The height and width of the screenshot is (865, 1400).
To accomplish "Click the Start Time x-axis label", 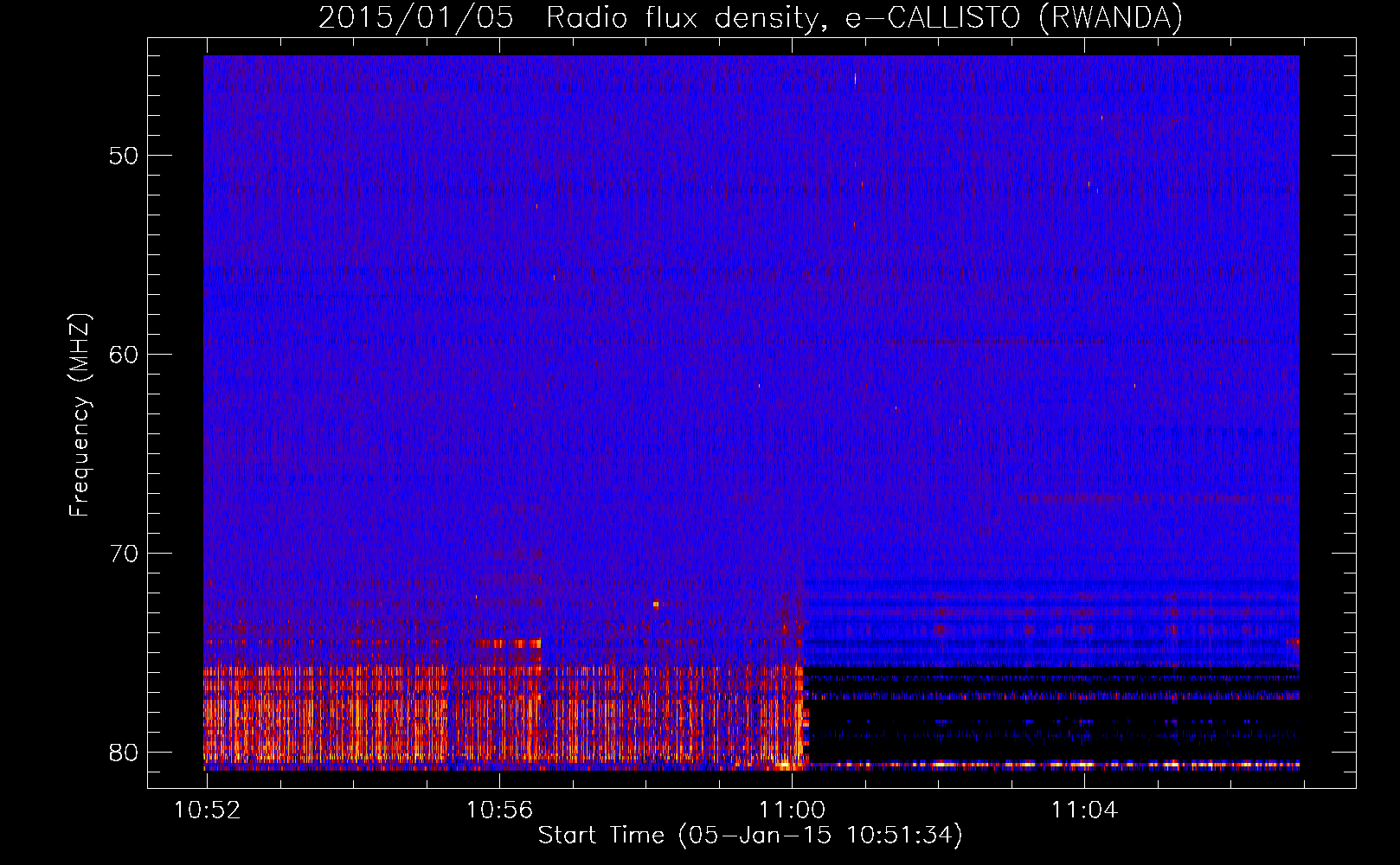I will point(749,836).
